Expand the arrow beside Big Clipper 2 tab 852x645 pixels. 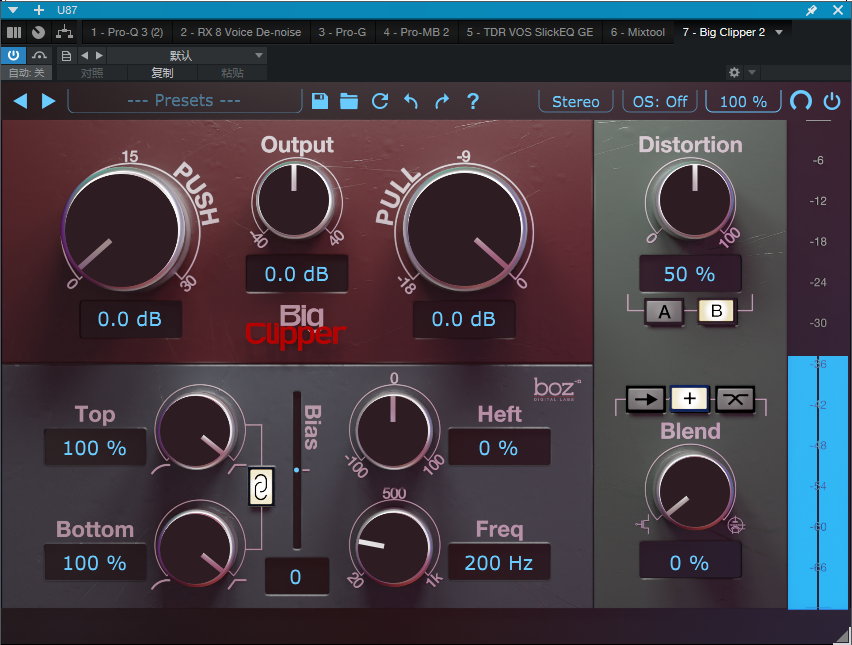[779, 32]
